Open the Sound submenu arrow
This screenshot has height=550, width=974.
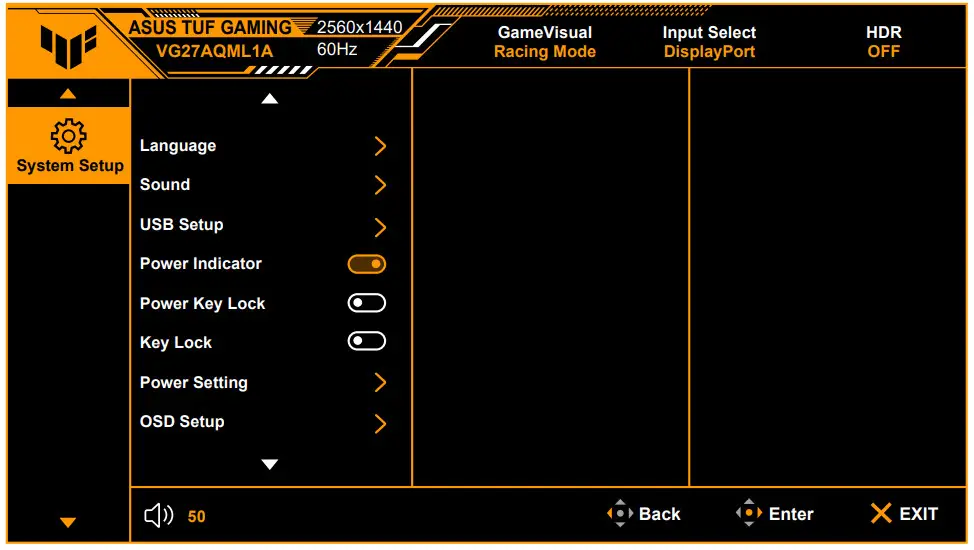[380, 185]
